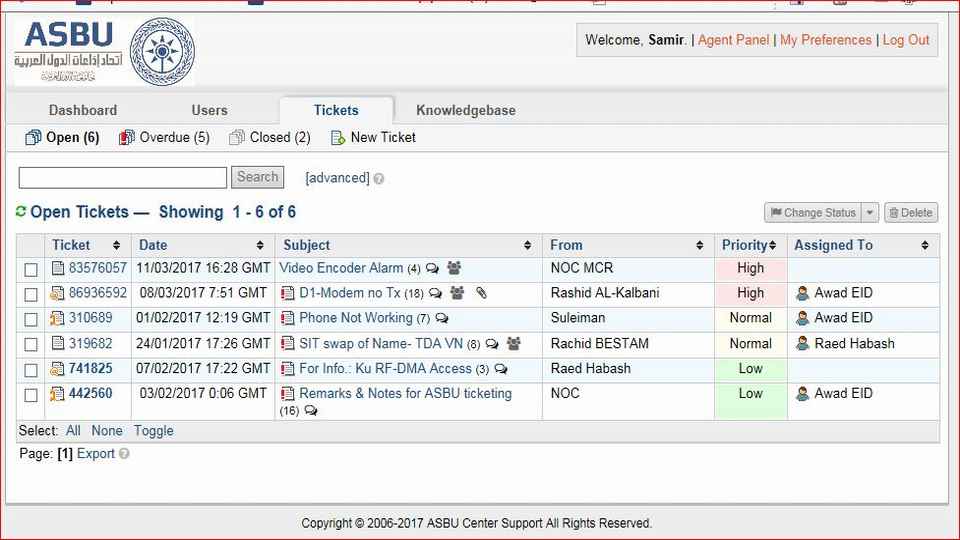The height and width of the screenshot is (540, 960).
Task: Click the Change Status button
Action: 813,212
